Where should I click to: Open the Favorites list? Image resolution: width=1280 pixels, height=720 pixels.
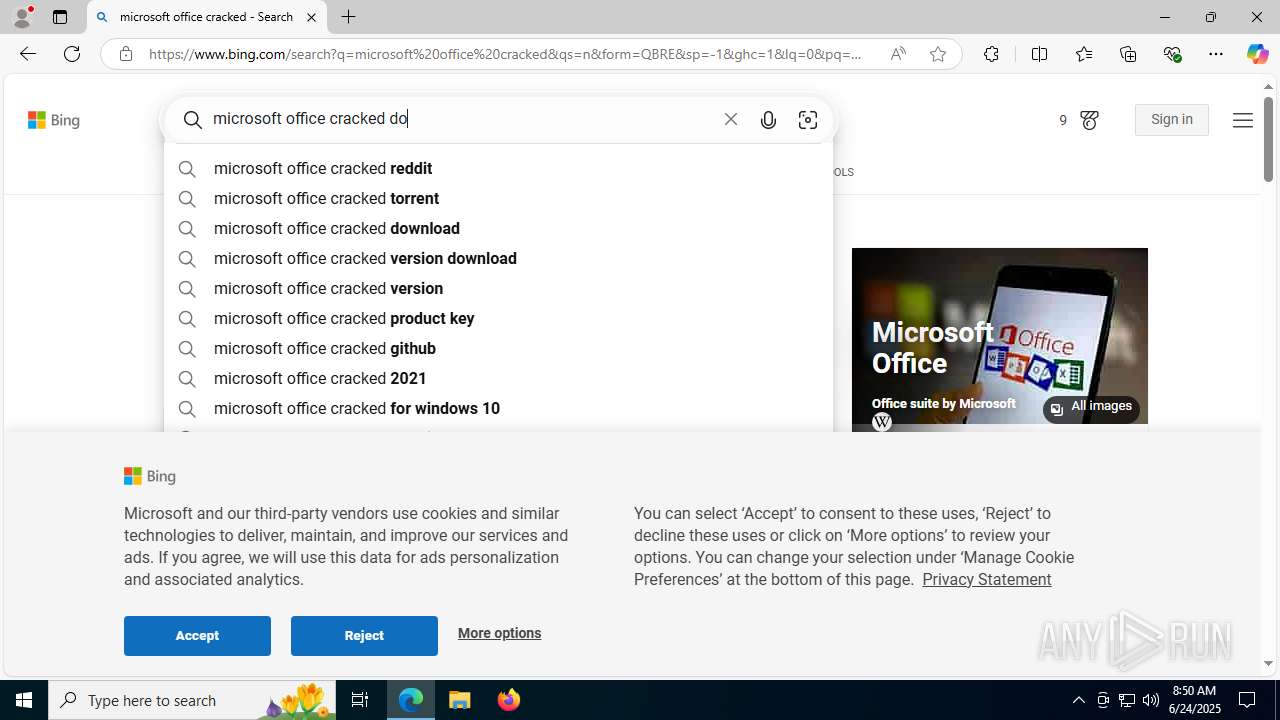coord(1083,54)
